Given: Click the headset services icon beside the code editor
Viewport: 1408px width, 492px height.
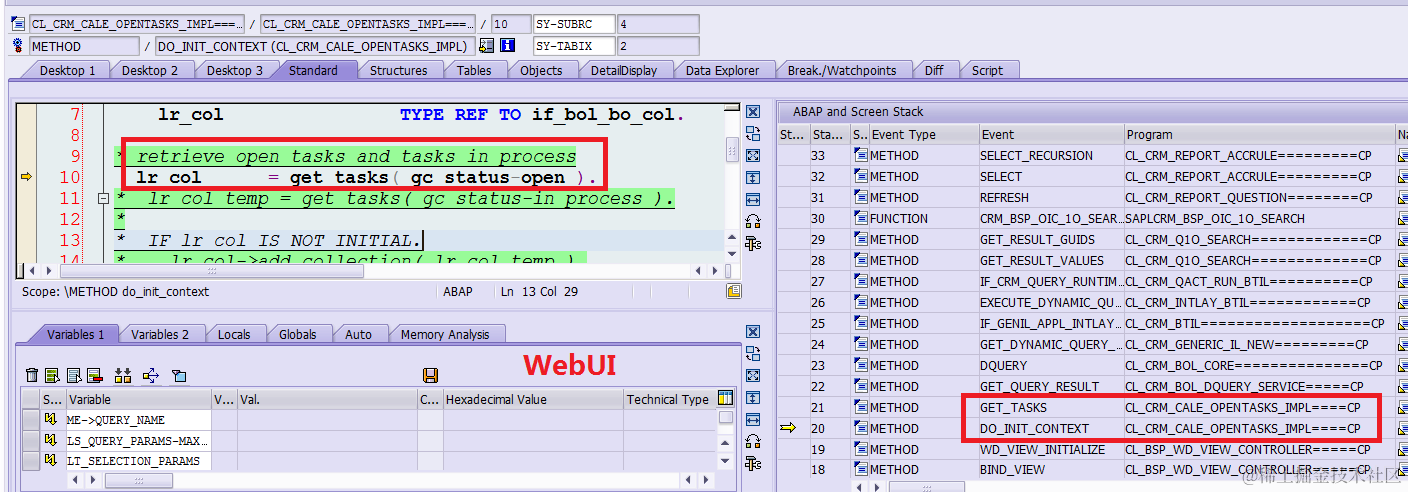Looking at the screenshot, I should click(x=753, y=221).
